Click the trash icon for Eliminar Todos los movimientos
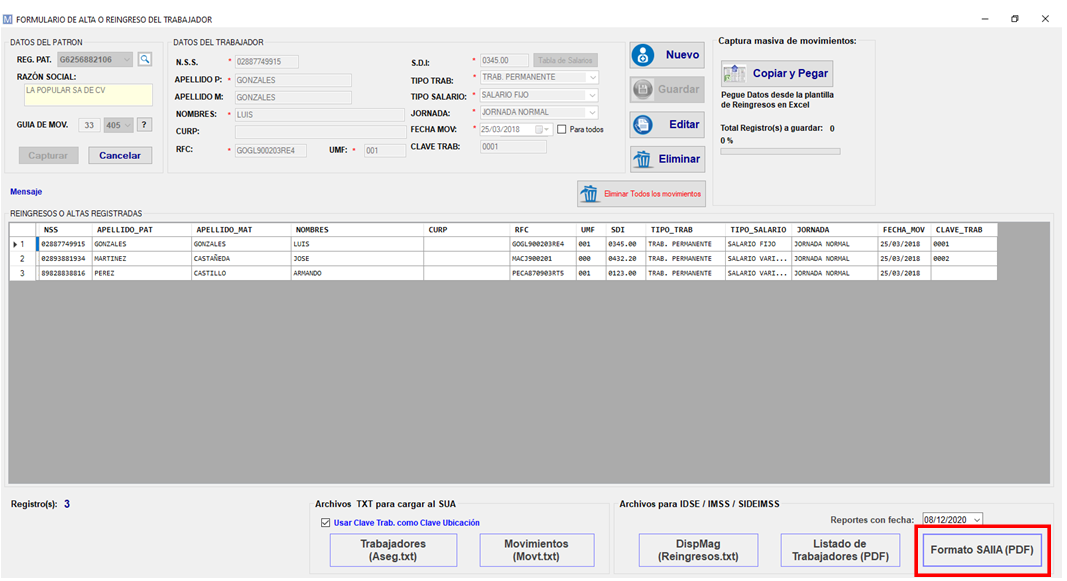The image size is (1067, 581). (x=589, y=194)
